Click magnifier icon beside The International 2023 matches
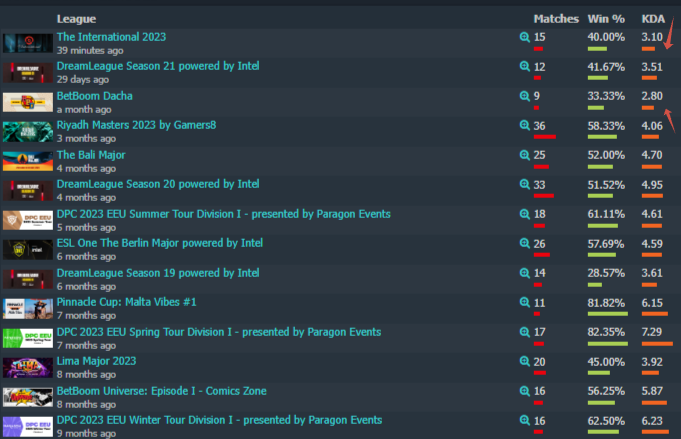Screen dimensions: 681x439 pyautogui.click(x=525, y=37)
